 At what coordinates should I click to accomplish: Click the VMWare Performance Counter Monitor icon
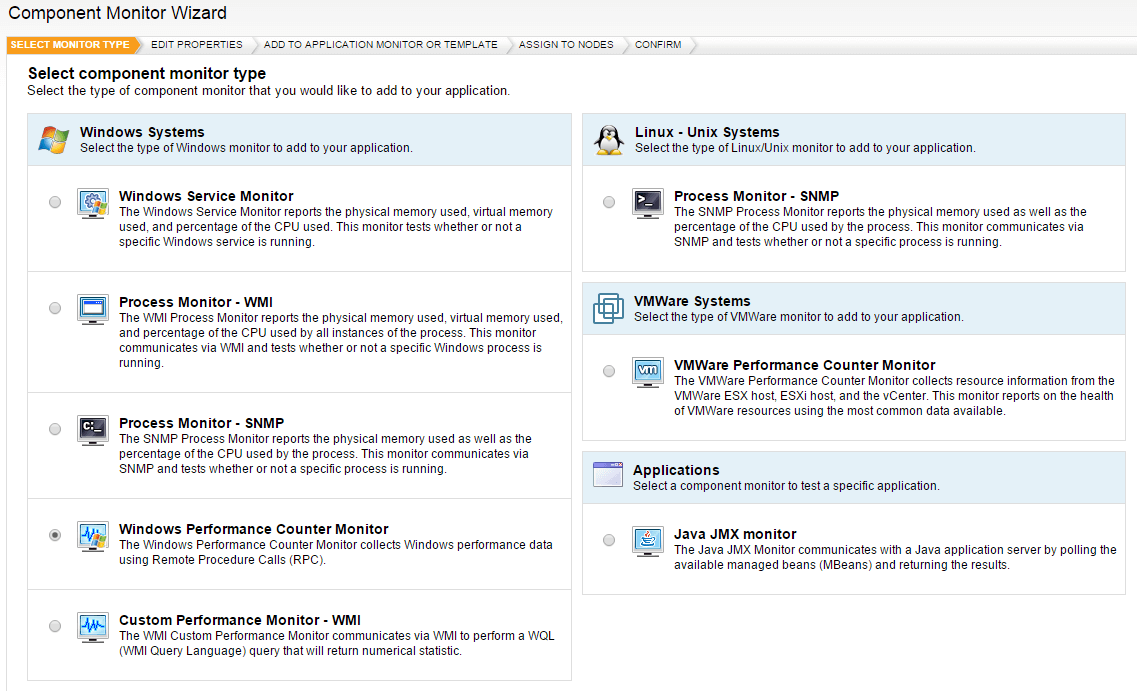[647, 371]
